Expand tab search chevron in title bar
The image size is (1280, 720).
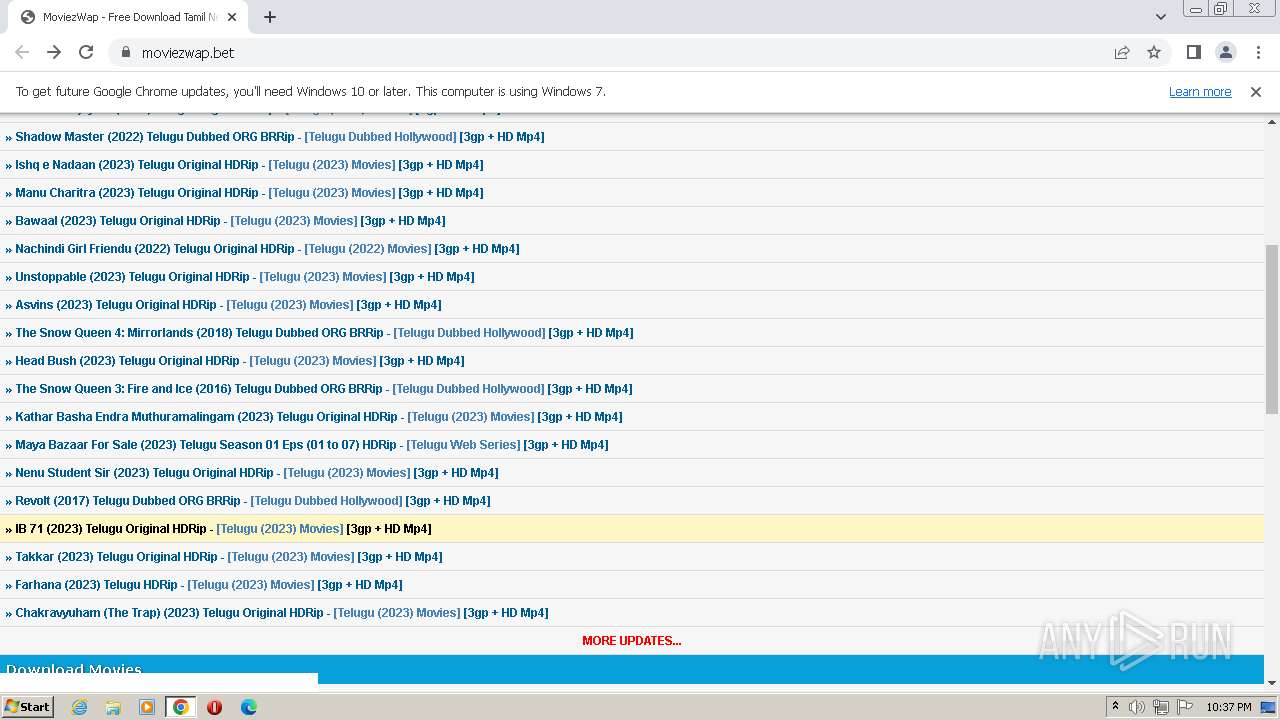pyautogui.click(x=1160, y=17)
